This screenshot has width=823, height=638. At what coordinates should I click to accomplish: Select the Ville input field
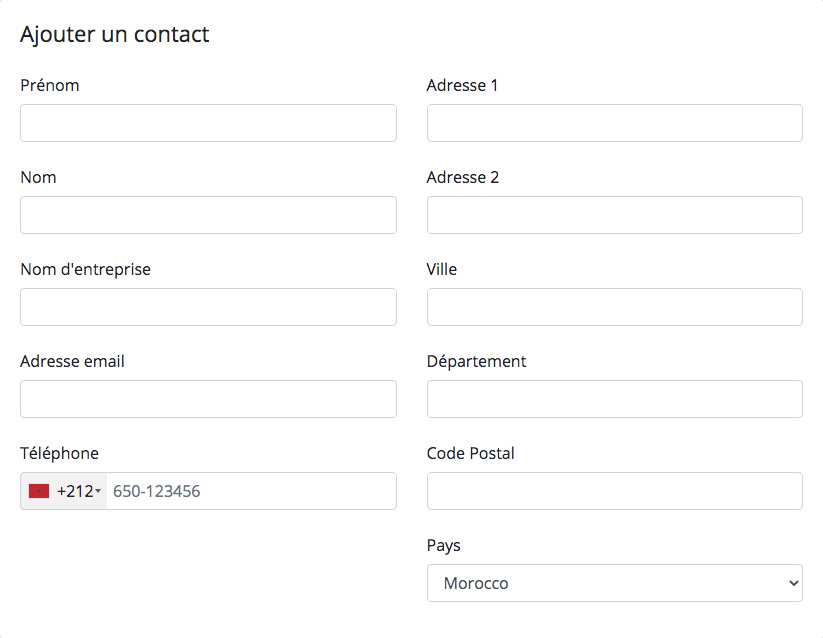click(x=615, y=307)
